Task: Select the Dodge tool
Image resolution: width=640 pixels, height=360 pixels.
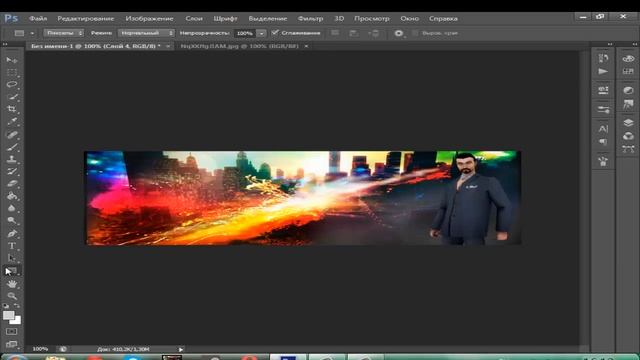Action: click(x=11, y=220)
